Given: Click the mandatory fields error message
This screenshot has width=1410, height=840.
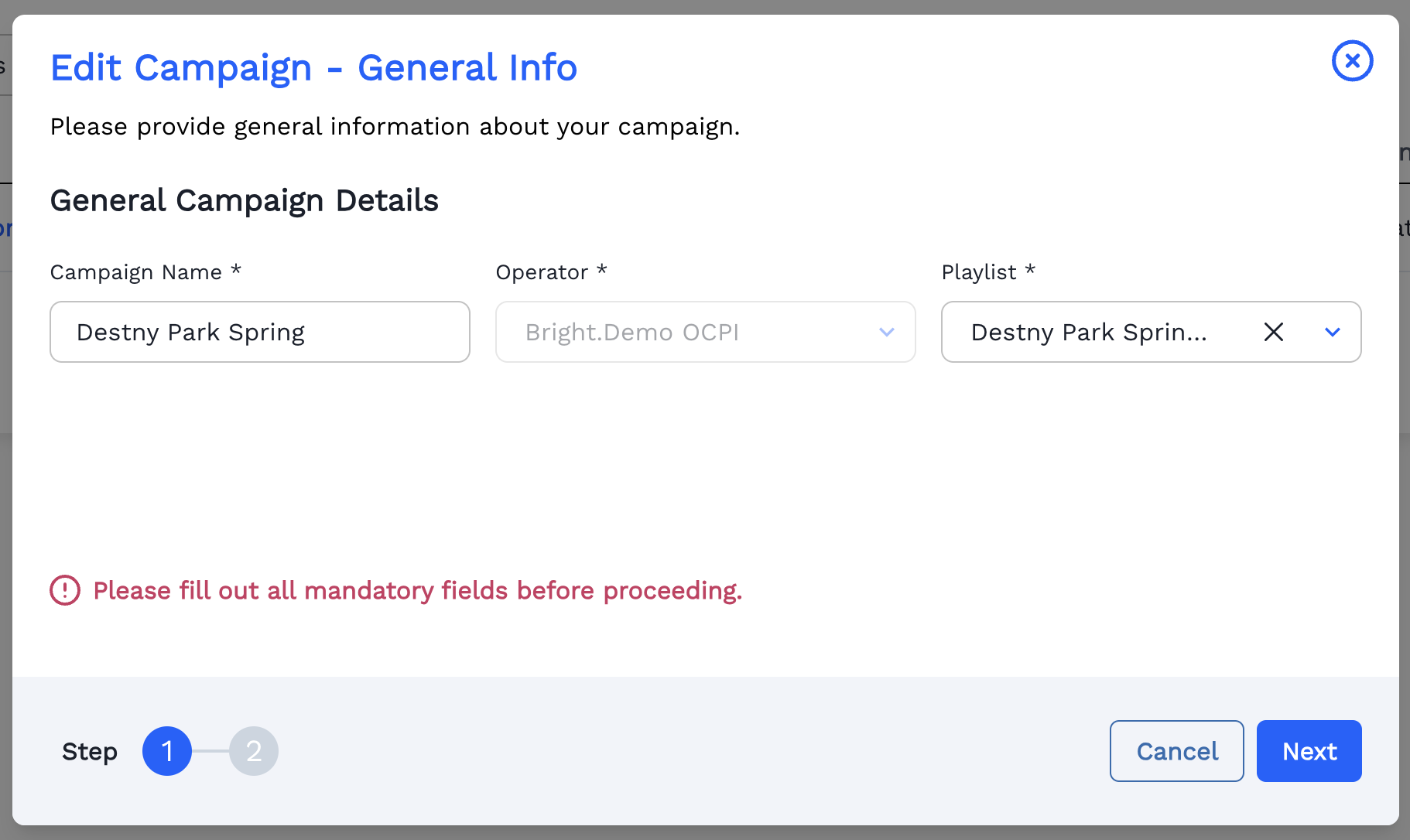Looking at the screenshot, I should click(417, 591).
